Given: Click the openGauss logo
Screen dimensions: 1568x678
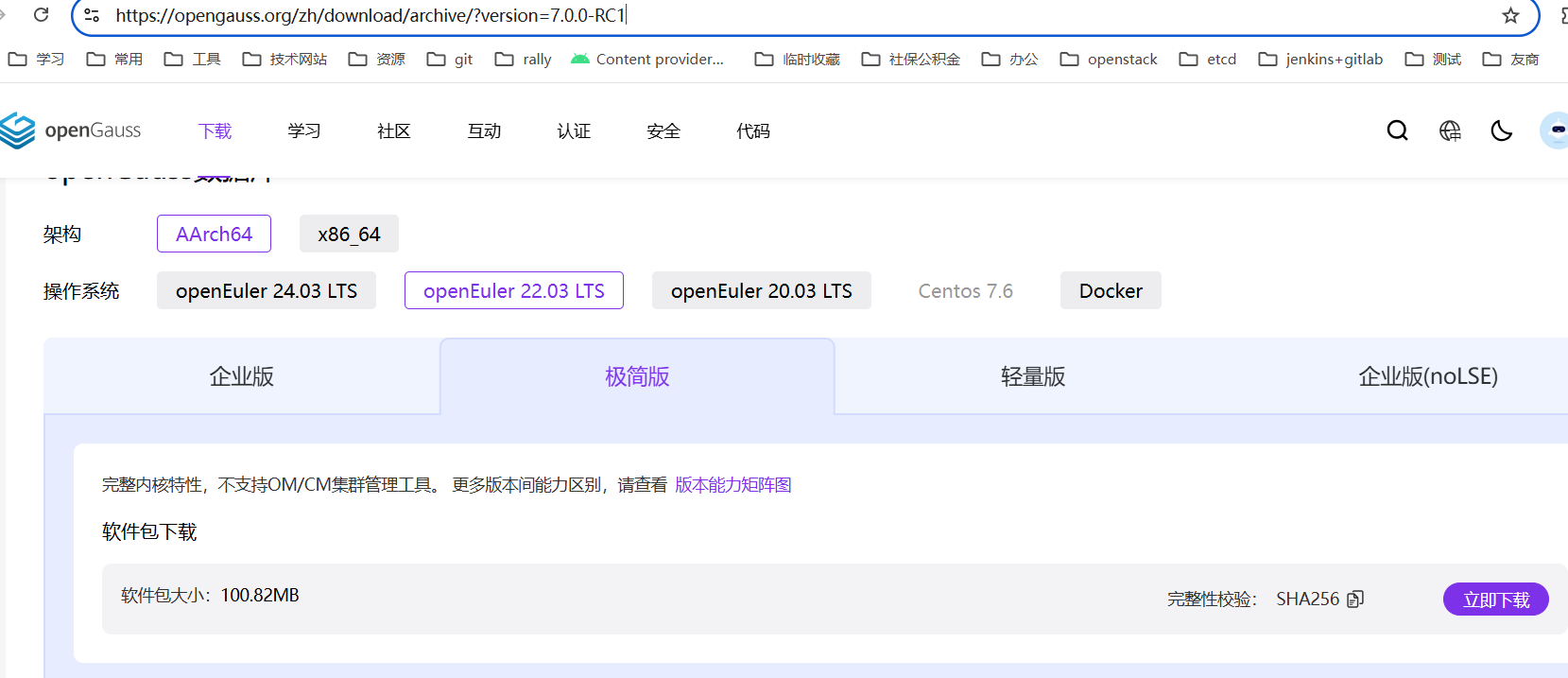Looking at the screenshot, I should (71, 130).
